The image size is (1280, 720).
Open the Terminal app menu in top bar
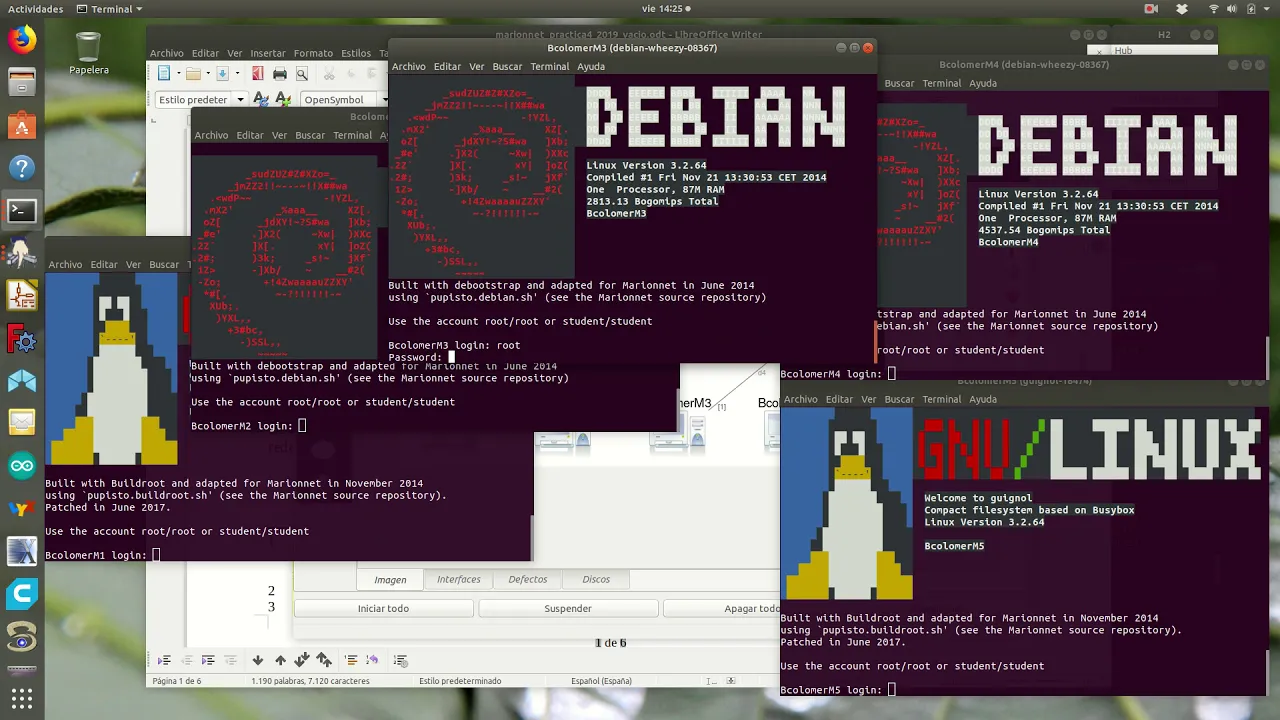[x=110, y=9]
